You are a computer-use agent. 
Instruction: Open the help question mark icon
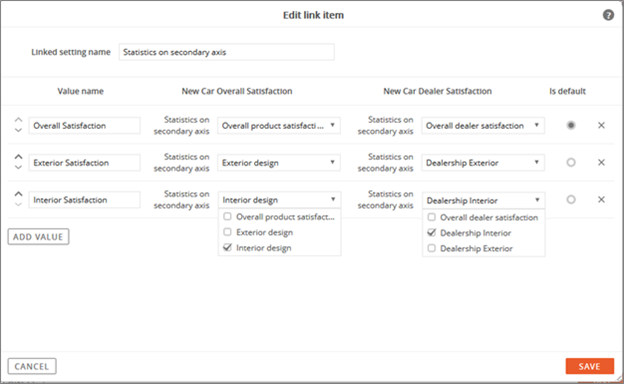click(x=608, y=15)
